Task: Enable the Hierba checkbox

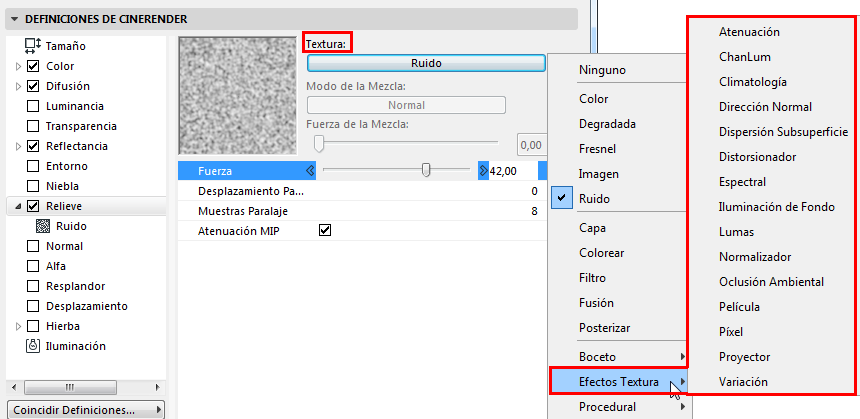Action: [x=33, y=326]
